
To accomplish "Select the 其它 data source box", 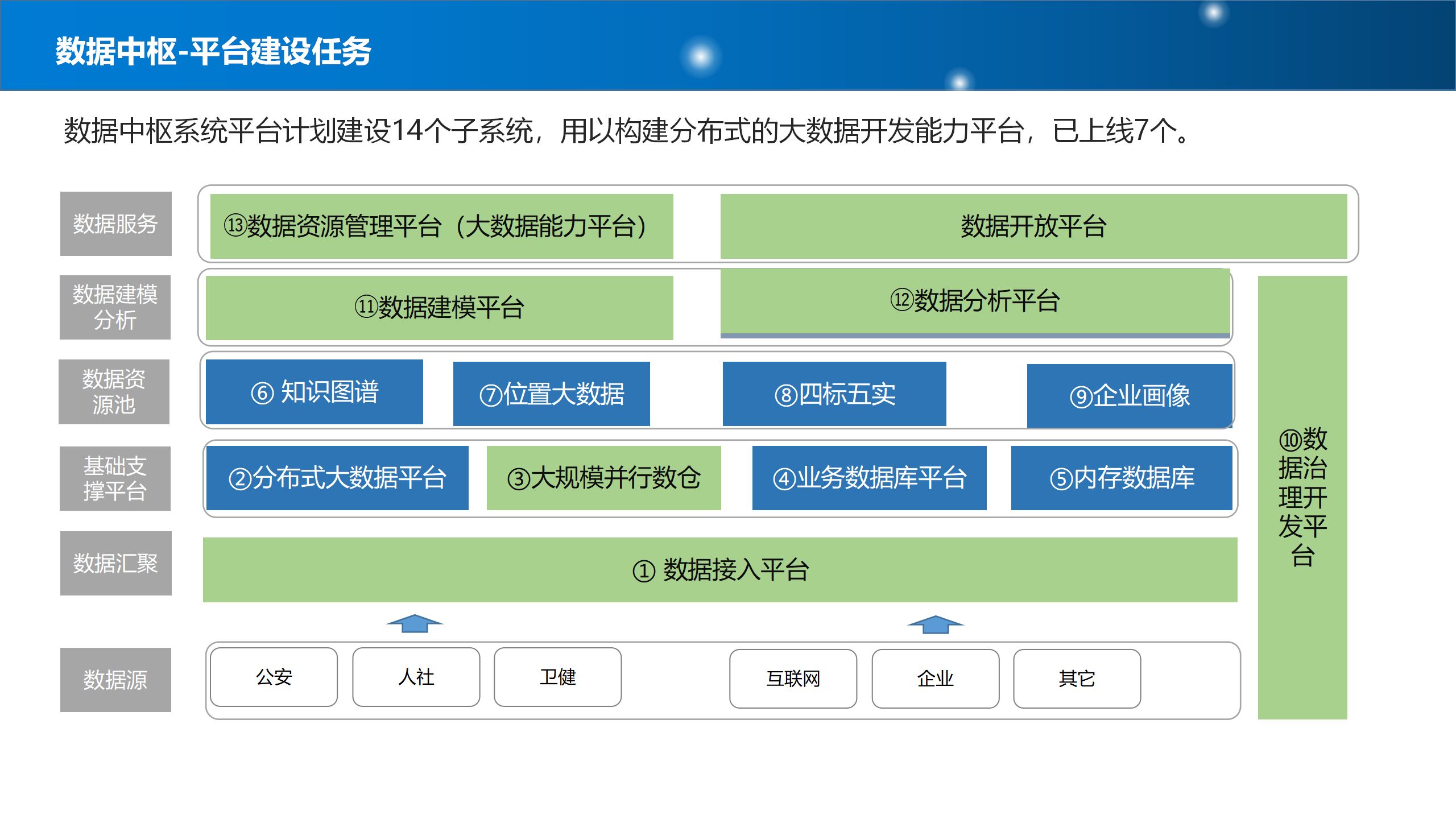I will (x=1077, y=679).
